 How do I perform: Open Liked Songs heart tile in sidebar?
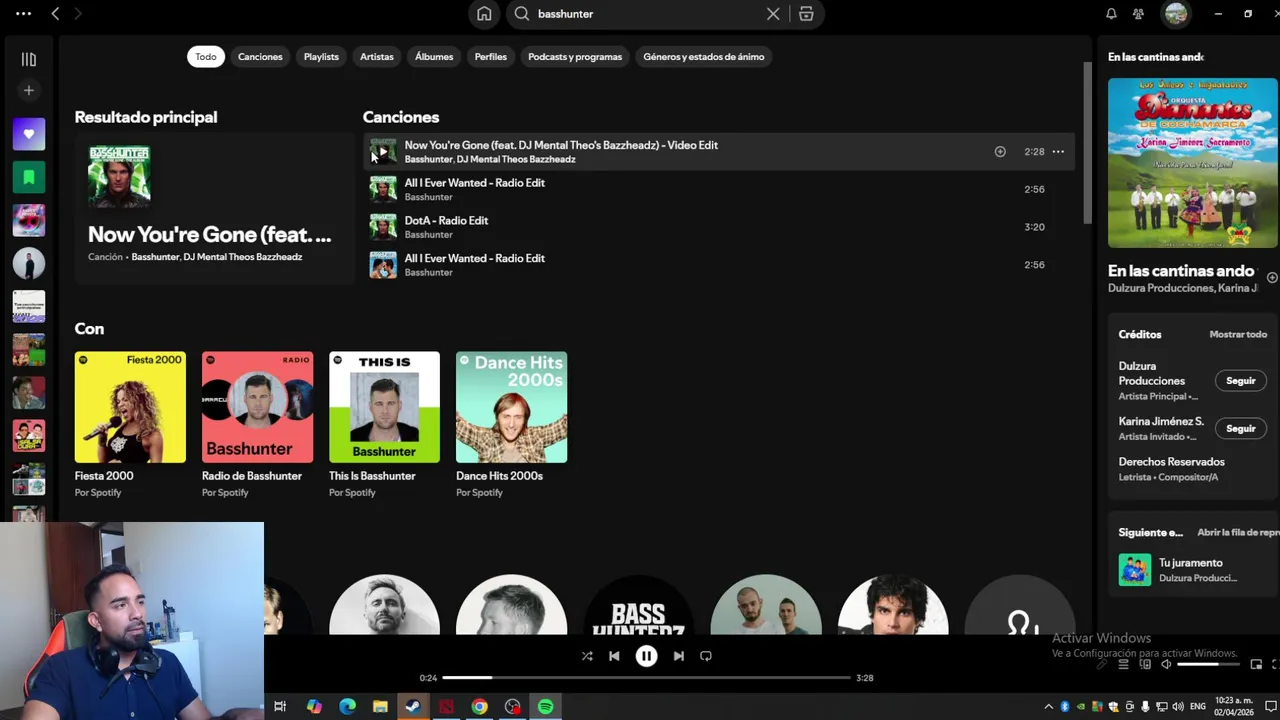coord(29,134)
